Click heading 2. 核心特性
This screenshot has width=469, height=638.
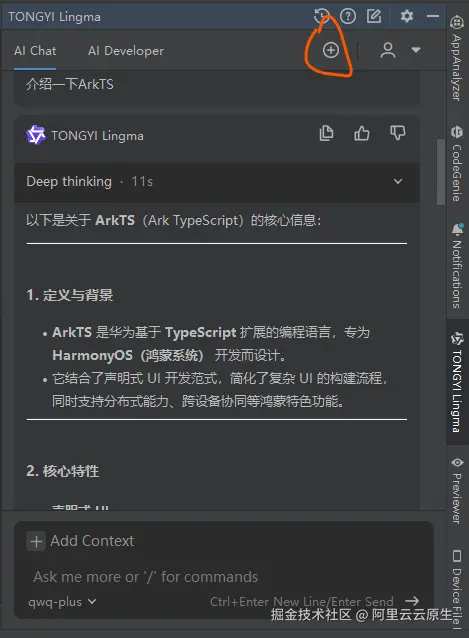click(63, 471)
